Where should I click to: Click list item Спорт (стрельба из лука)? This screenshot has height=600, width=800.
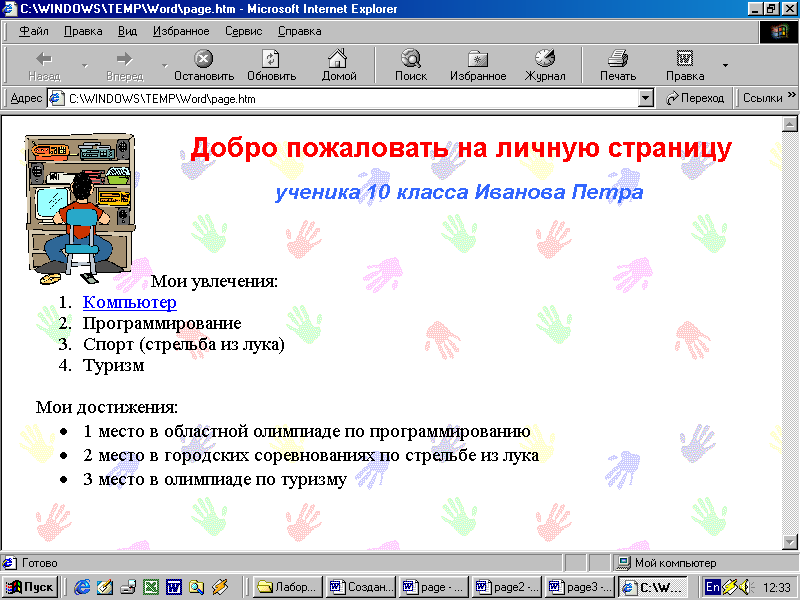(x=184, y=344)
